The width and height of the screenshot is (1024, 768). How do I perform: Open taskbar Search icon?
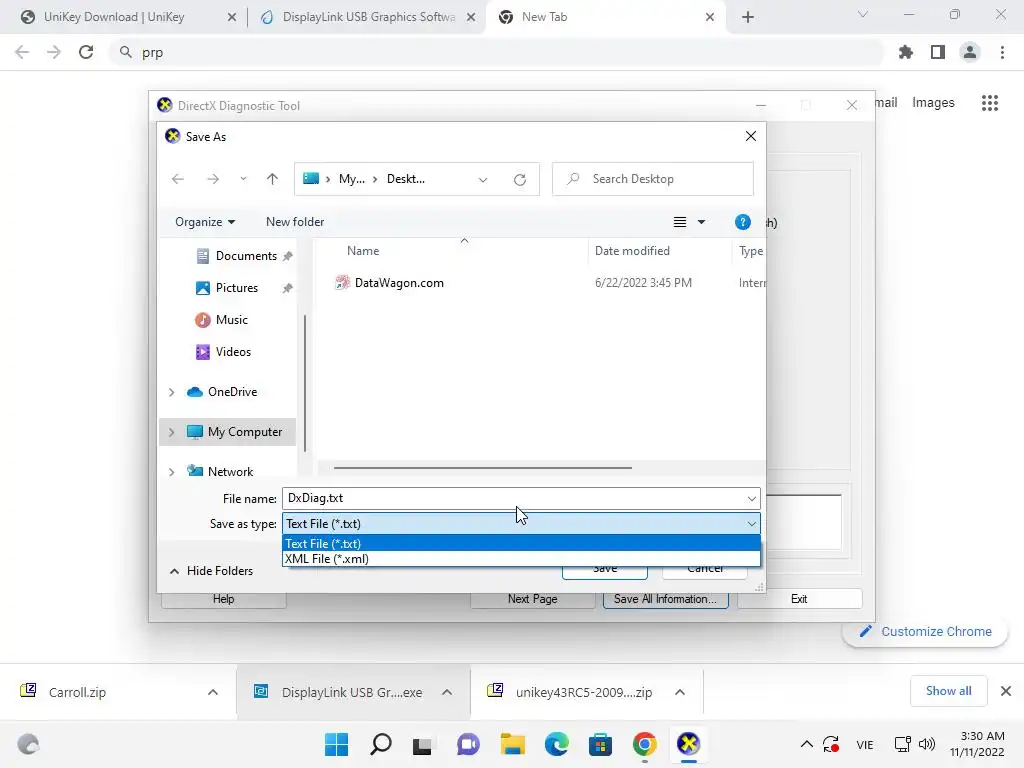click(381, 744)
